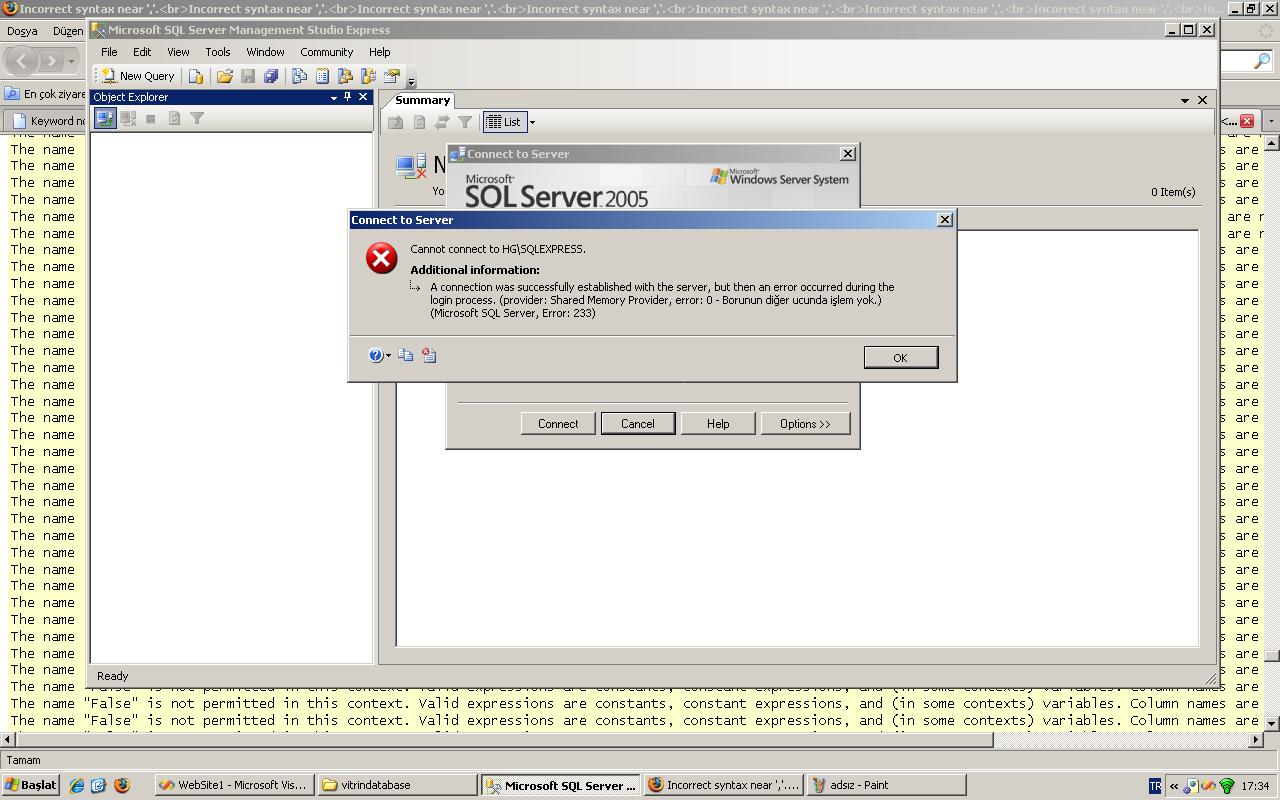This screenshot has width=1280, height=800.
Task: Switch to adsız - Paint taskbar item
Action: pos(887,785)
